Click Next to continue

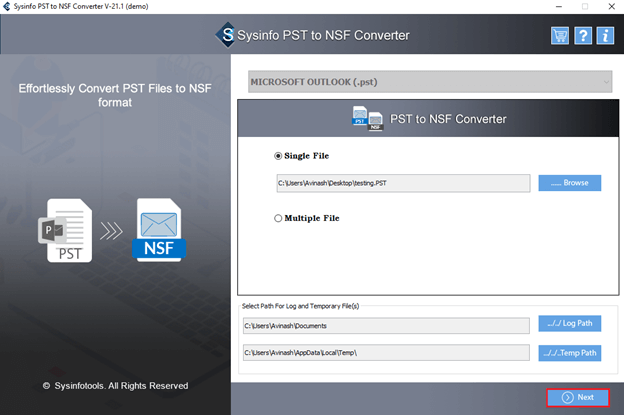point(577,397)
